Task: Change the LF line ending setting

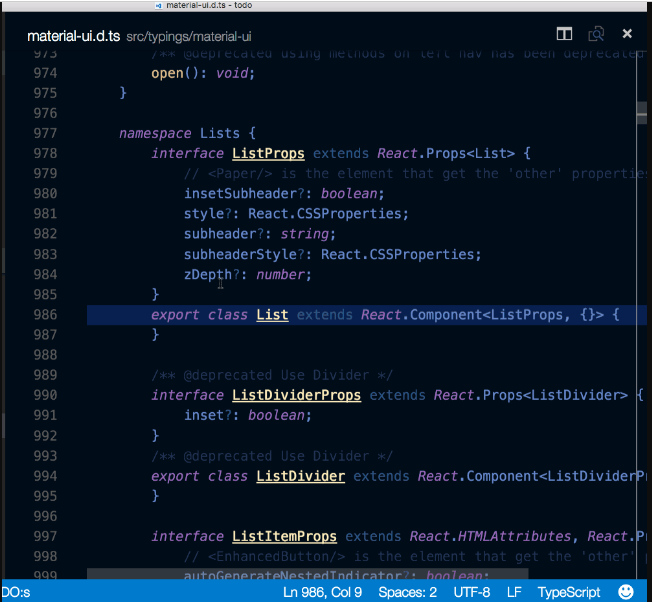Action: 514,592
